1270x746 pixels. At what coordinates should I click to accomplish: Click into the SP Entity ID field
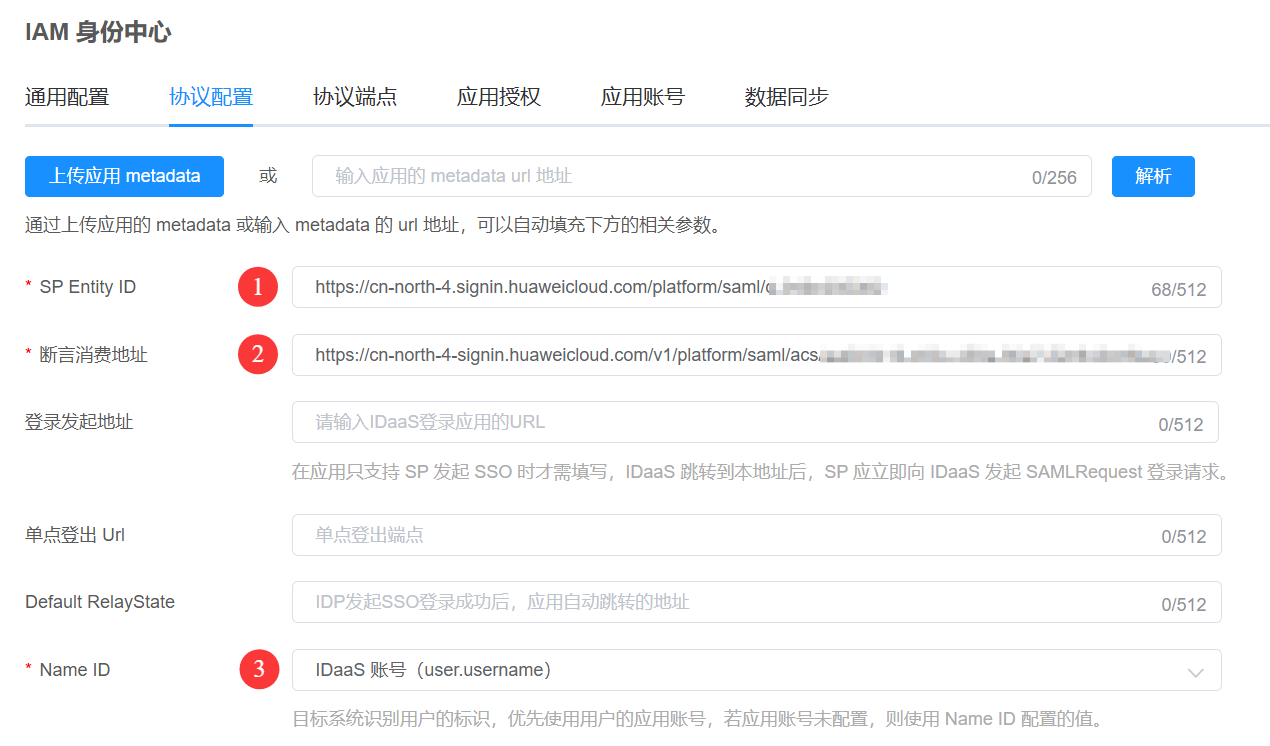720,287
